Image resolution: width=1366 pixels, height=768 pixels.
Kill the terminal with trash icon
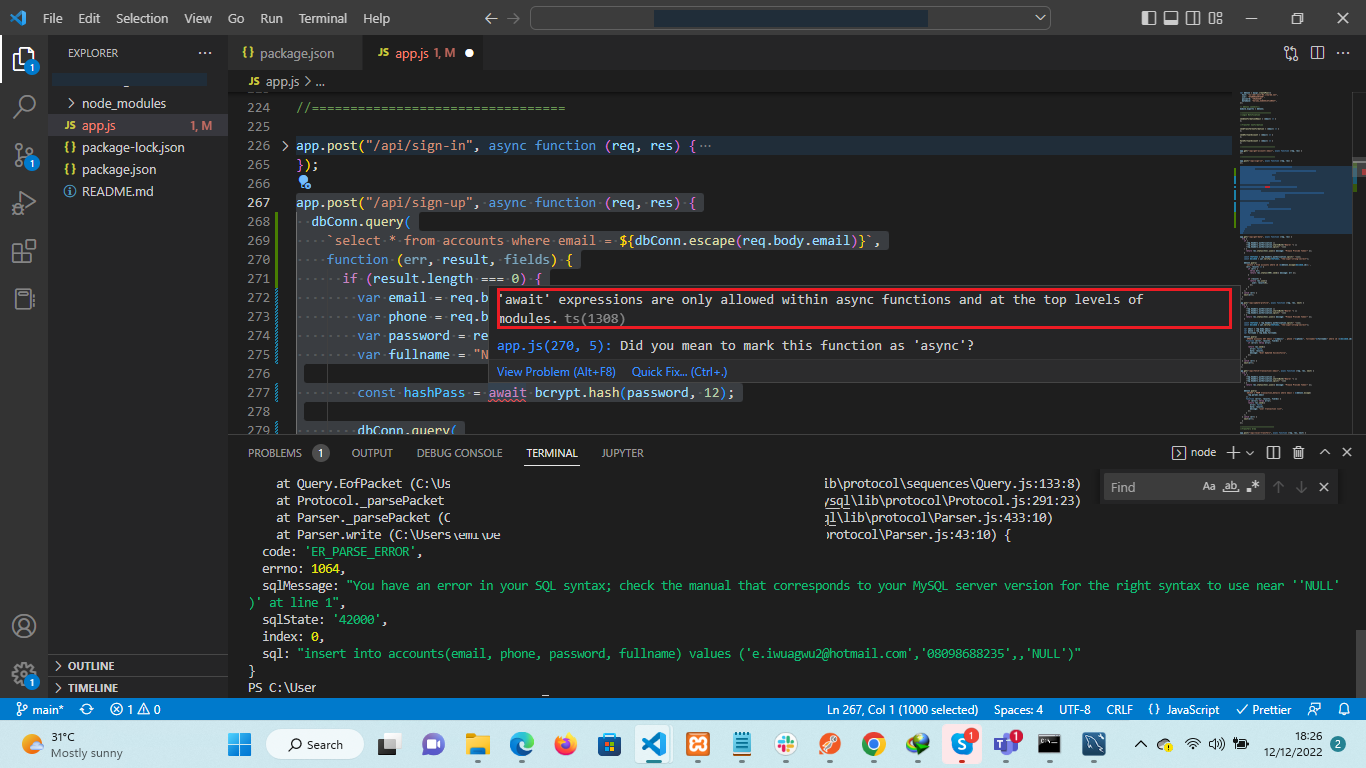point(1298,452)
